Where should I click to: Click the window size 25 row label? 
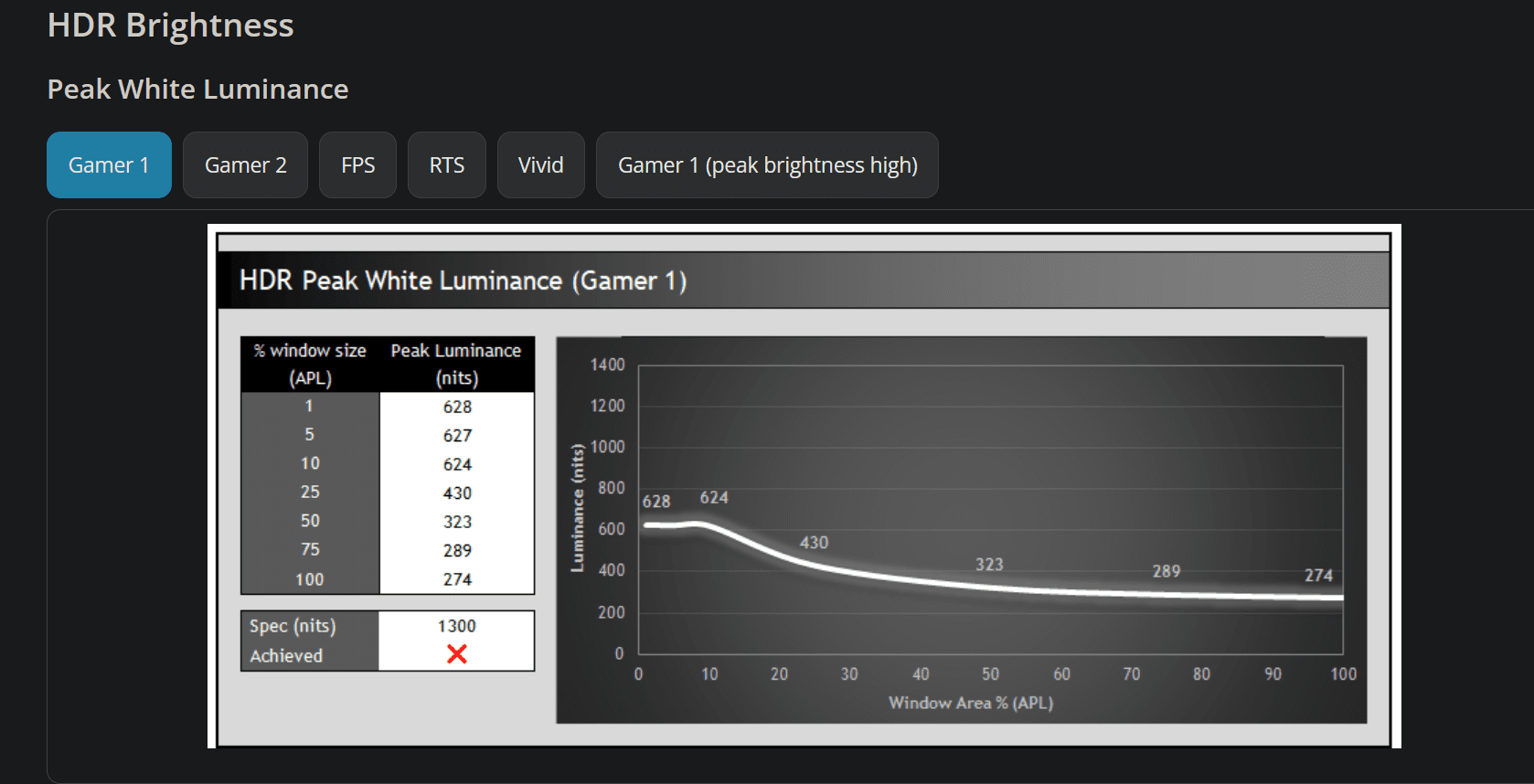310,492
